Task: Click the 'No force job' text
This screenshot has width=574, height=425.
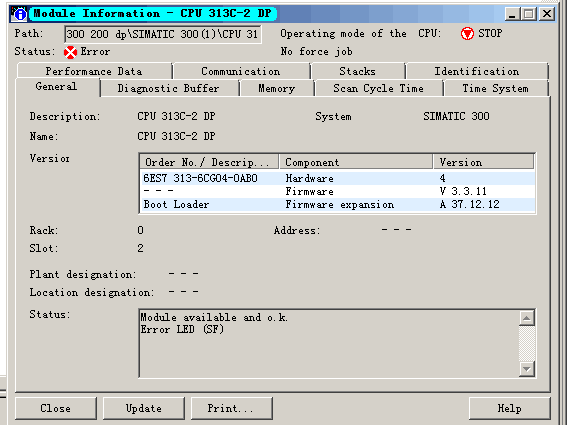Action: [x=317, y=52]
